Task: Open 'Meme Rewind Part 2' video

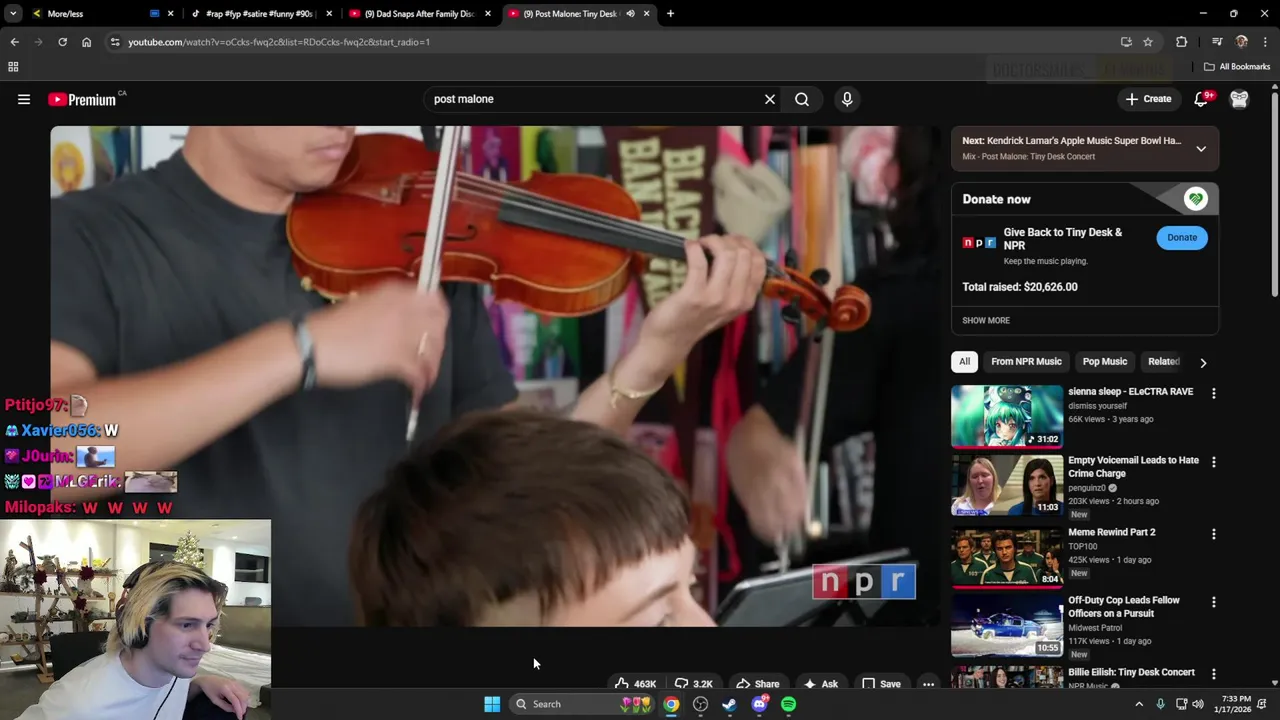Action: click(1111, 532)
